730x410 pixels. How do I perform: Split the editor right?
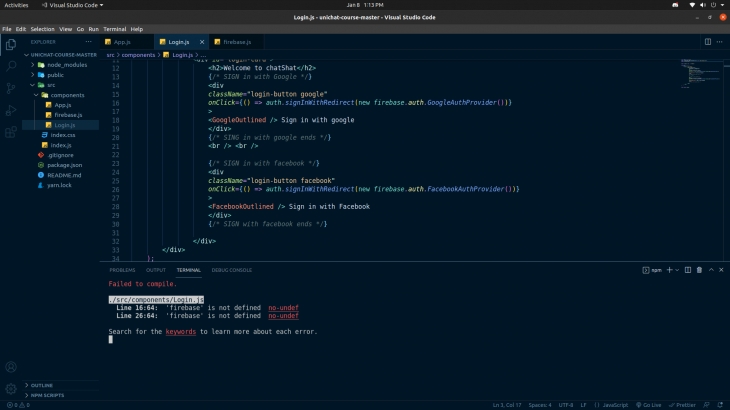[708, 42]
